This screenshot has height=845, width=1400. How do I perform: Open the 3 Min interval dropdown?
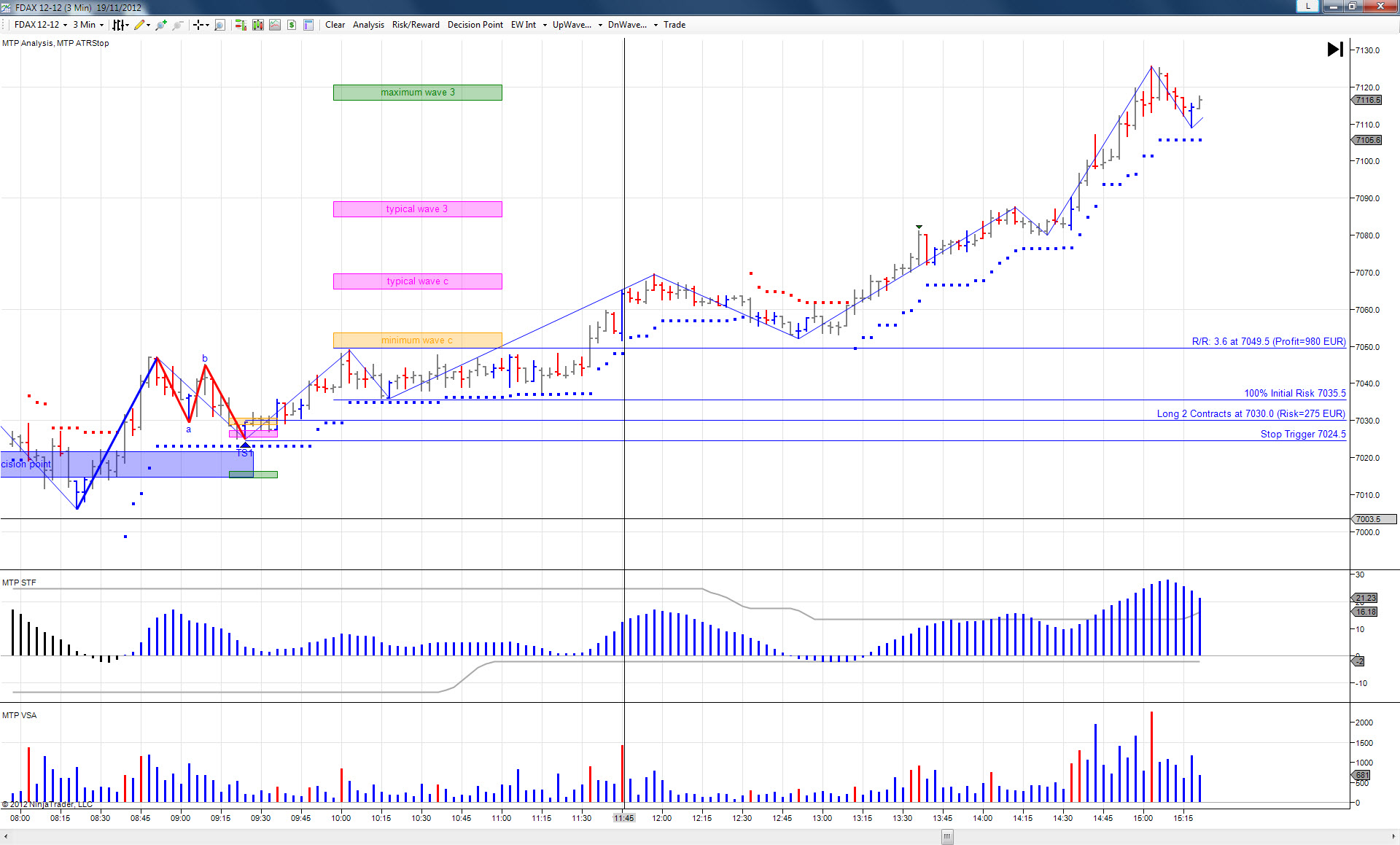(88, 25)
